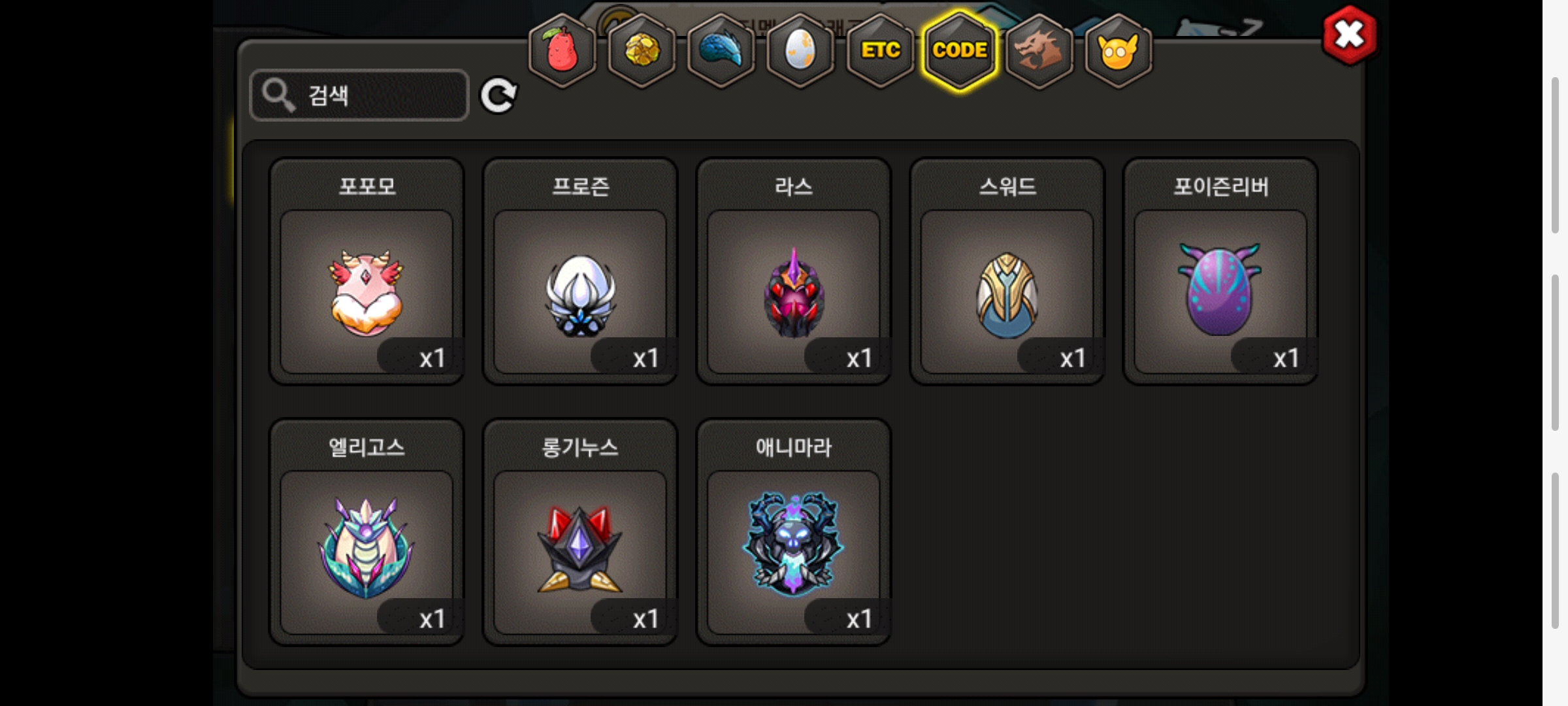1568x706 pixels.
Task: Select the 프로즌 white egg item
Action: coord(580,271)
